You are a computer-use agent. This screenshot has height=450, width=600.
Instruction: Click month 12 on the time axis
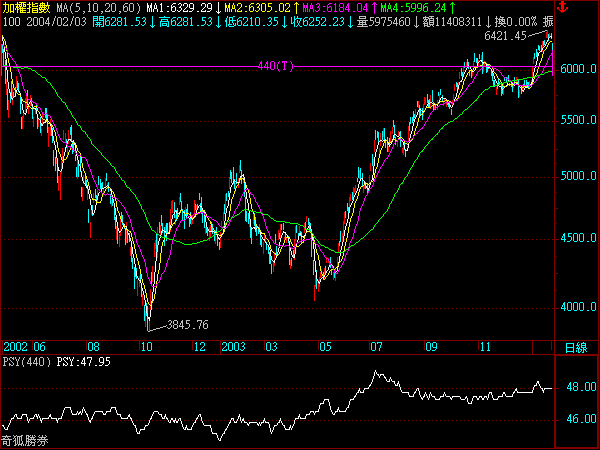point(200,347)
